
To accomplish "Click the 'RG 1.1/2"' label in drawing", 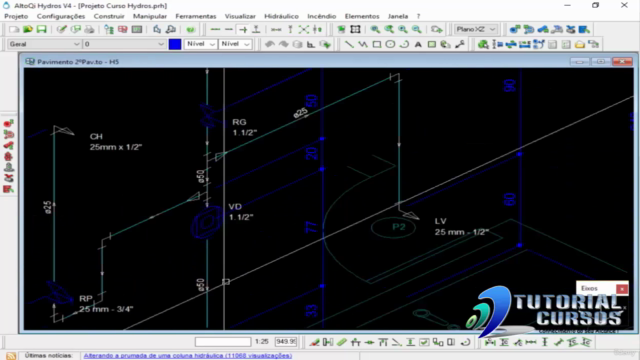I will [244, 127].
